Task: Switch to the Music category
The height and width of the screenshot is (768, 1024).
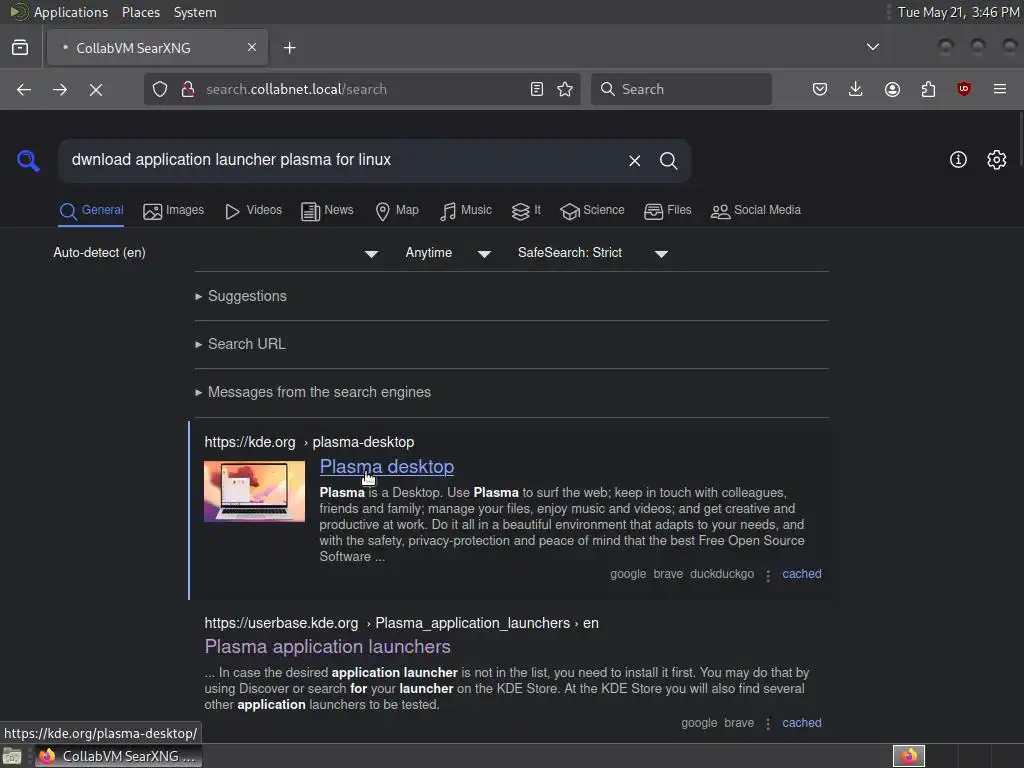Action: [x=466, y=210]
